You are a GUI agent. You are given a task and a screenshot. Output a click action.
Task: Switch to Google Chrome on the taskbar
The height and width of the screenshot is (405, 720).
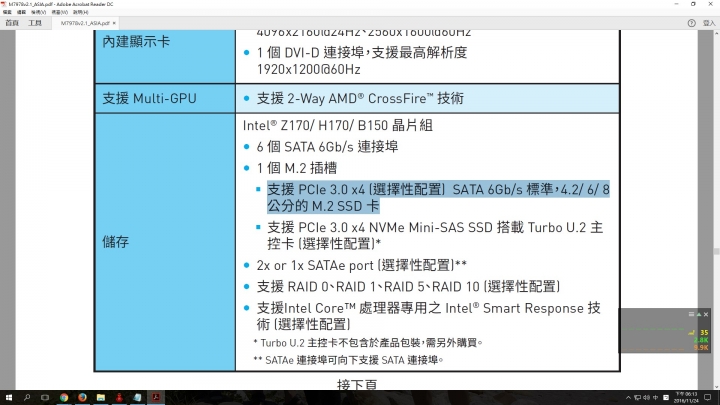[64, 398]
